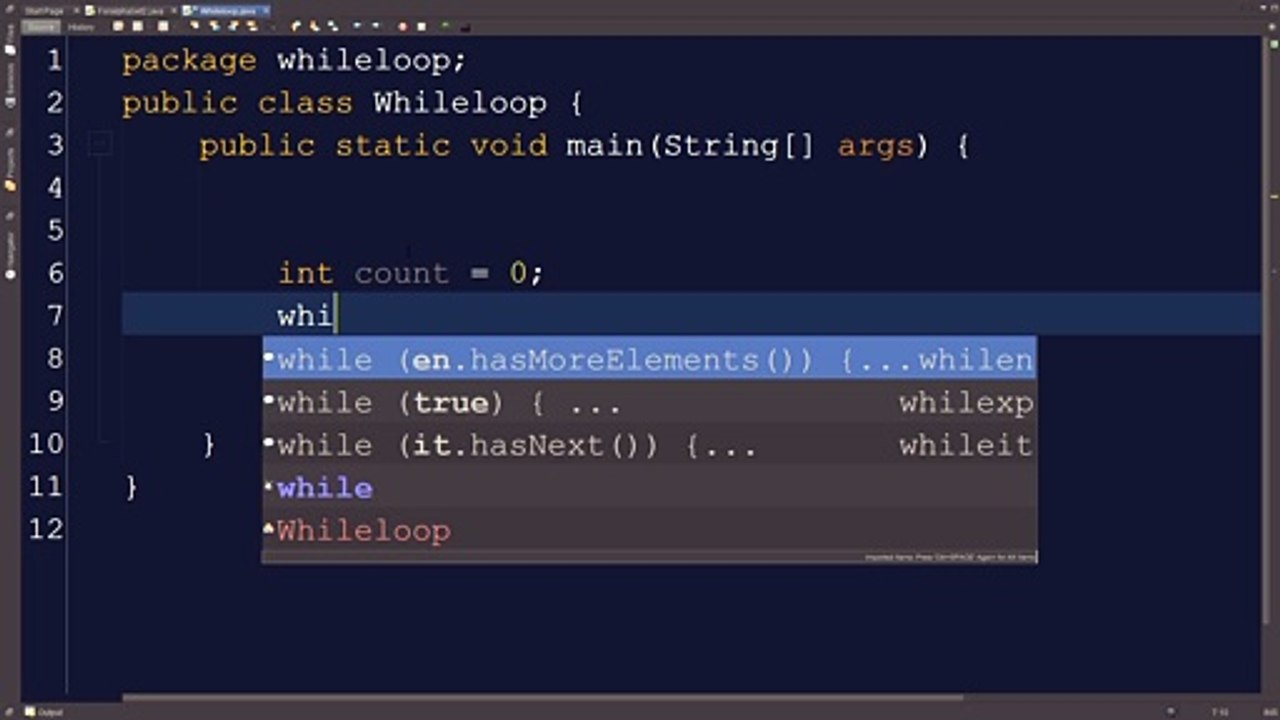
Task: Open the Projects side panel
Action: (10, 167)
